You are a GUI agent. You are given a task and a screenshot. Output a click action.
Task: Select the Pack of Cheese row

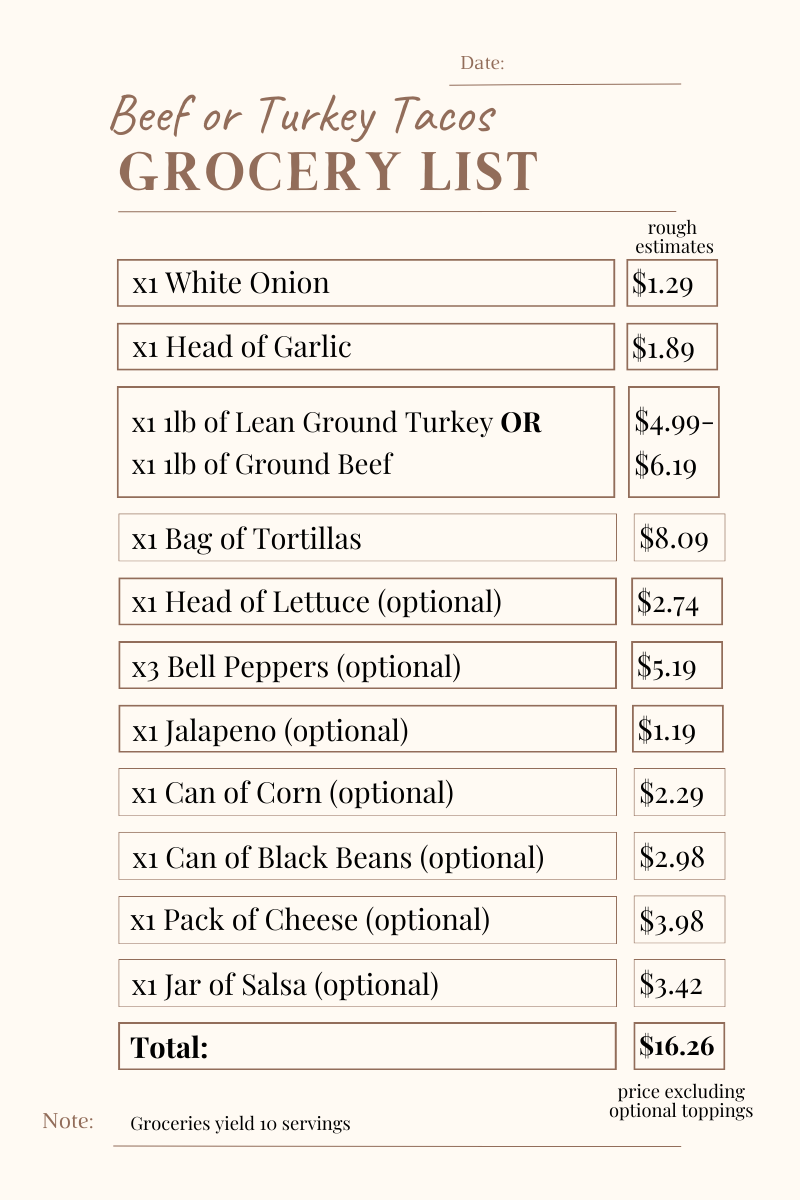click(x=367, y=920)
